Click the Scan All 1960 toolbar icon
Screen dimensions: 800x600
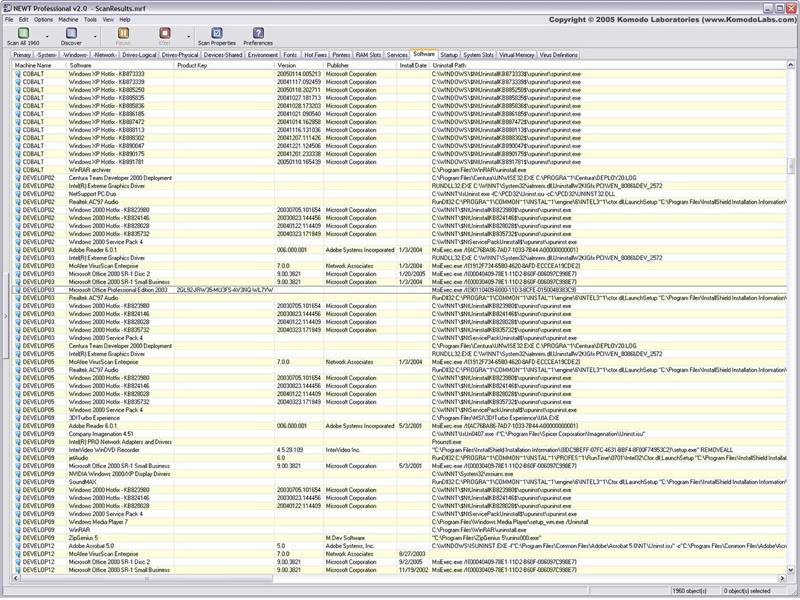[x=21, y=34]
